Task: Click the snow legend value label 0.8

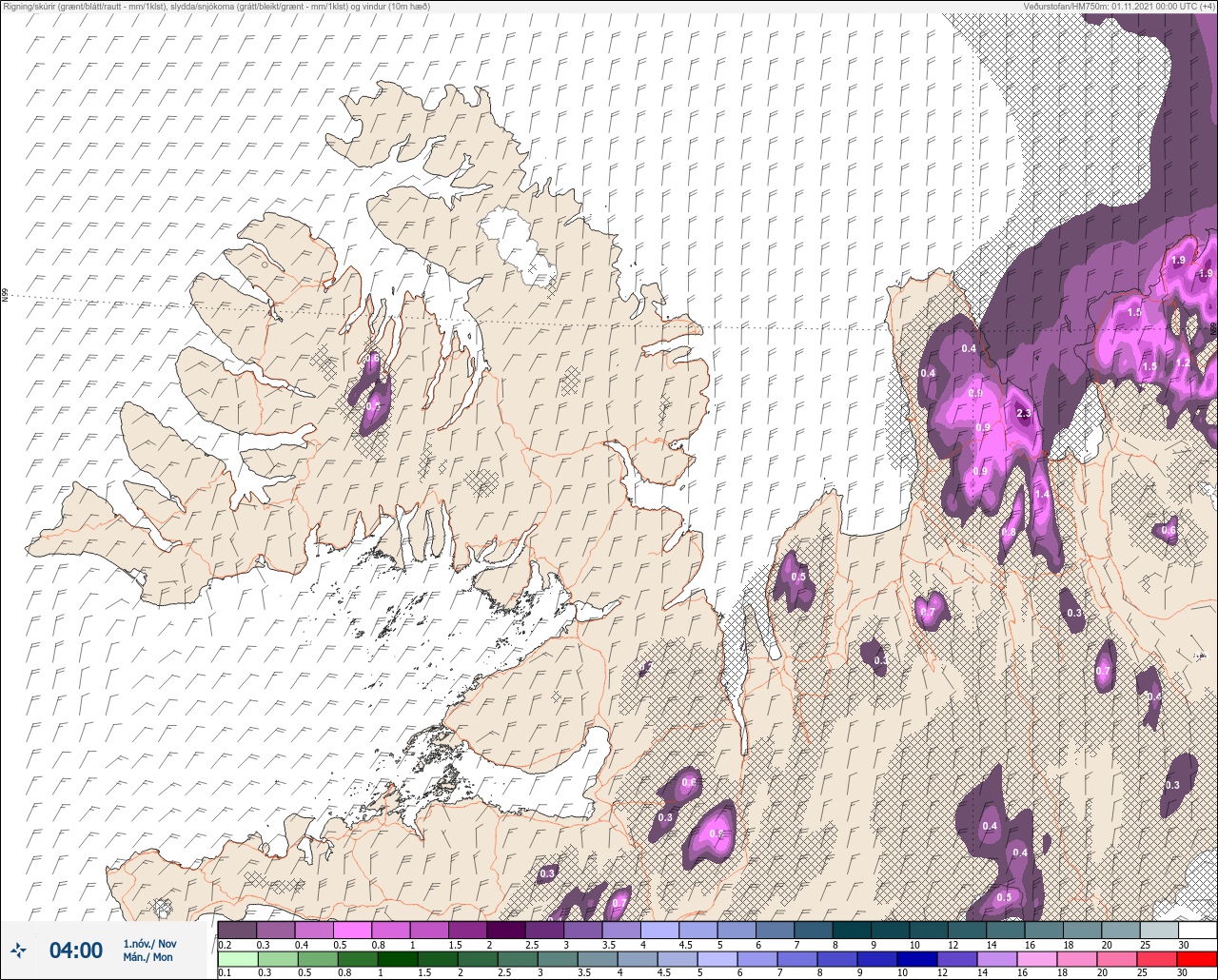Action: 379,944
